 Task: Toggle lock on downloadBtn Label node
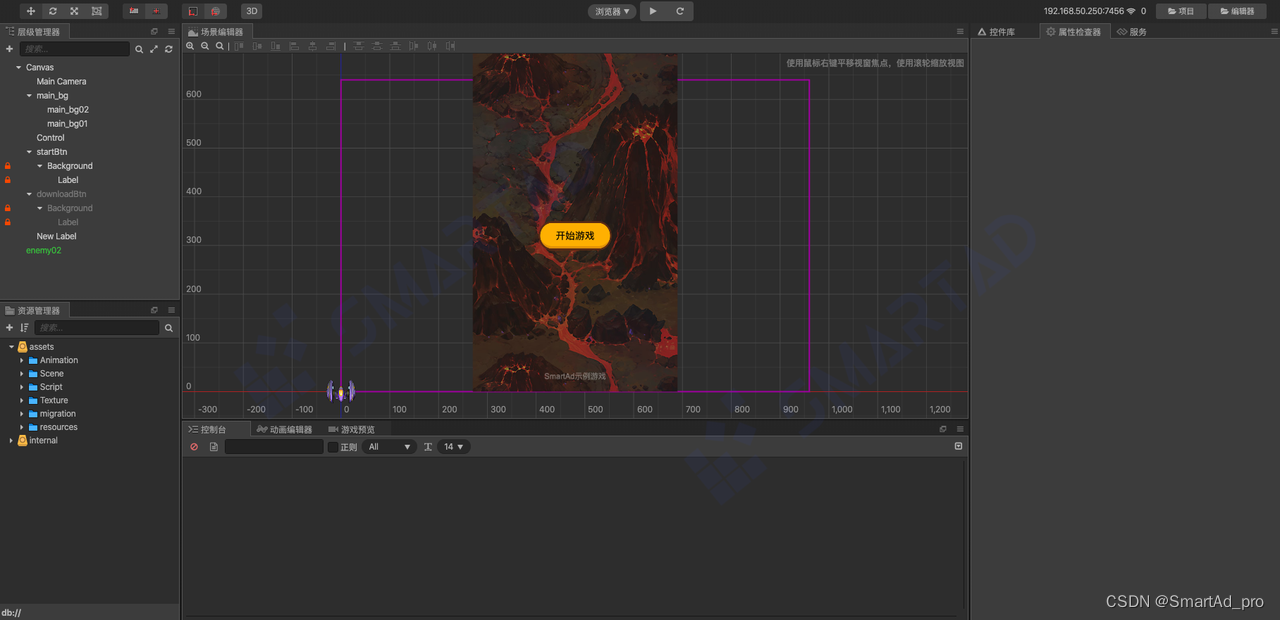click(7, 222)
